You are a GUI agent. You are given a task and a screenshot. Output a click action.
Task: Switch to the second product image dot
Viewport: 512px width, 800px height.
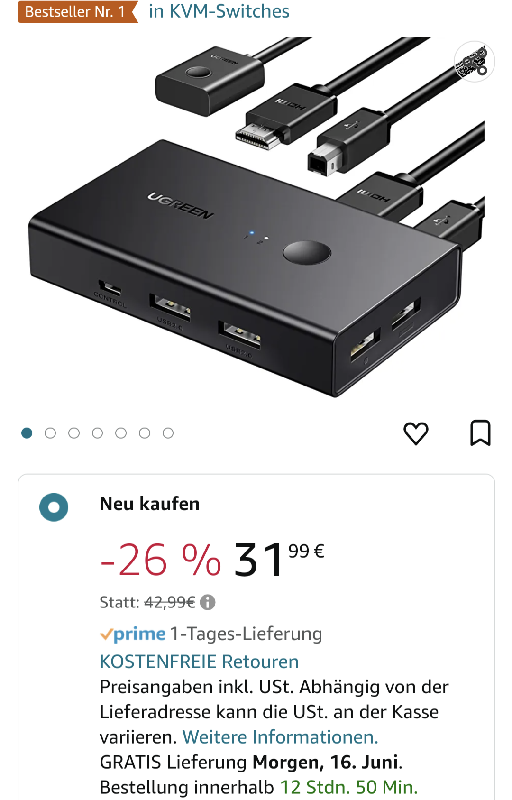pos(50,433)
